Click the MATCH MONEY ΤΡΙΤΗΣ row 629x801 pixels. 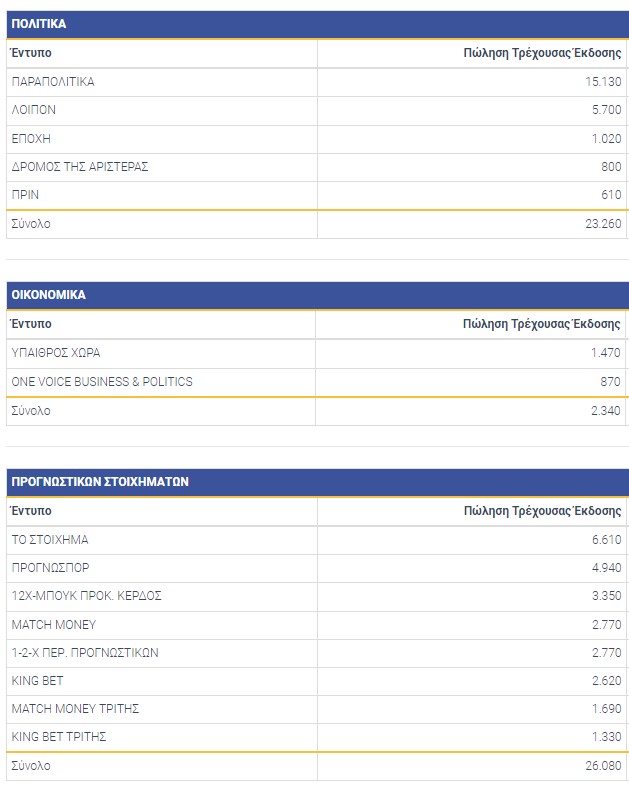click(x=75, y=709)
